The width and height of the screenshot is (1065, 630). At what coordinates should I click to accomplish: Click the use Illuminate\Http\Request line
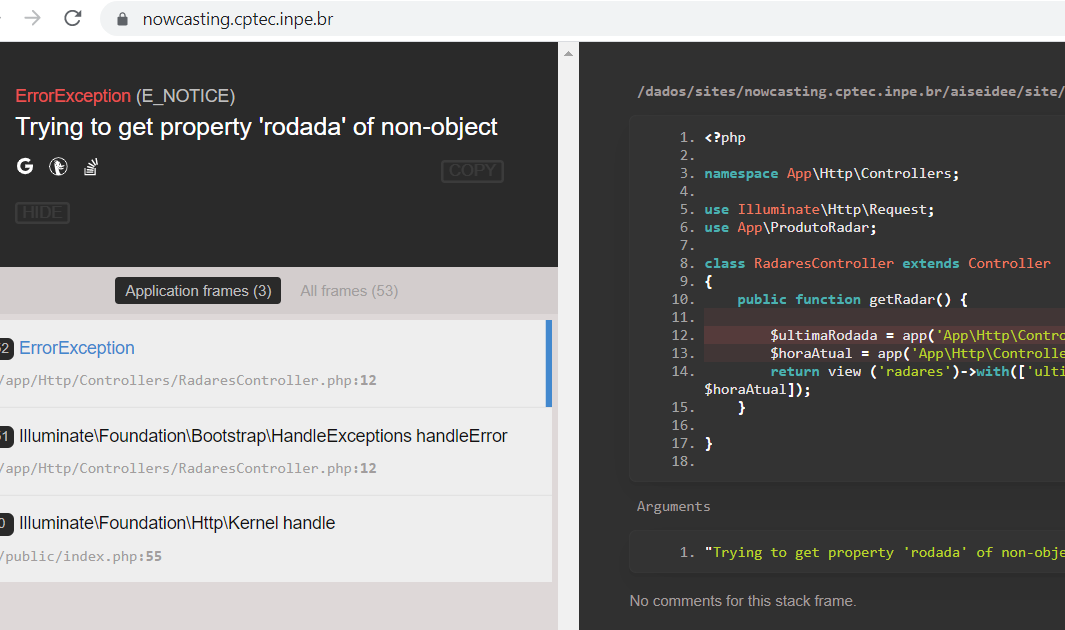pos(819,209)
